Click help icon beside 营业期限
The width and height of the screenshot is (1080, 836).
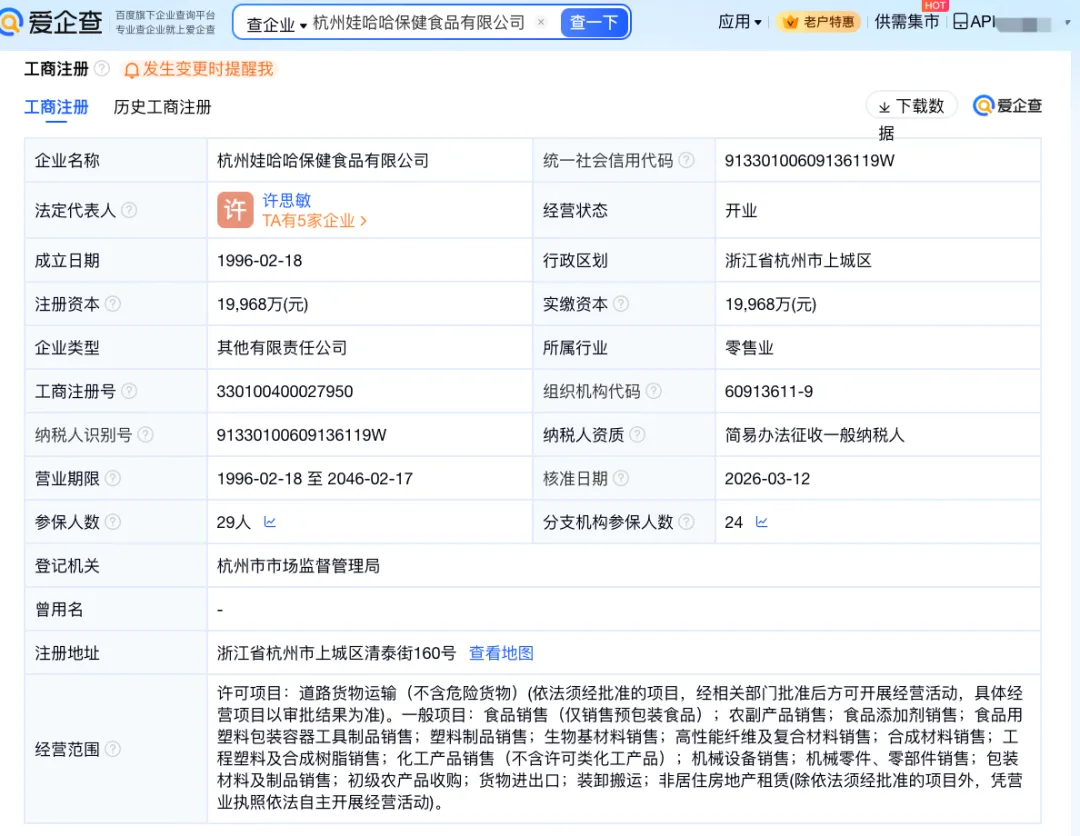coord(113,478)
